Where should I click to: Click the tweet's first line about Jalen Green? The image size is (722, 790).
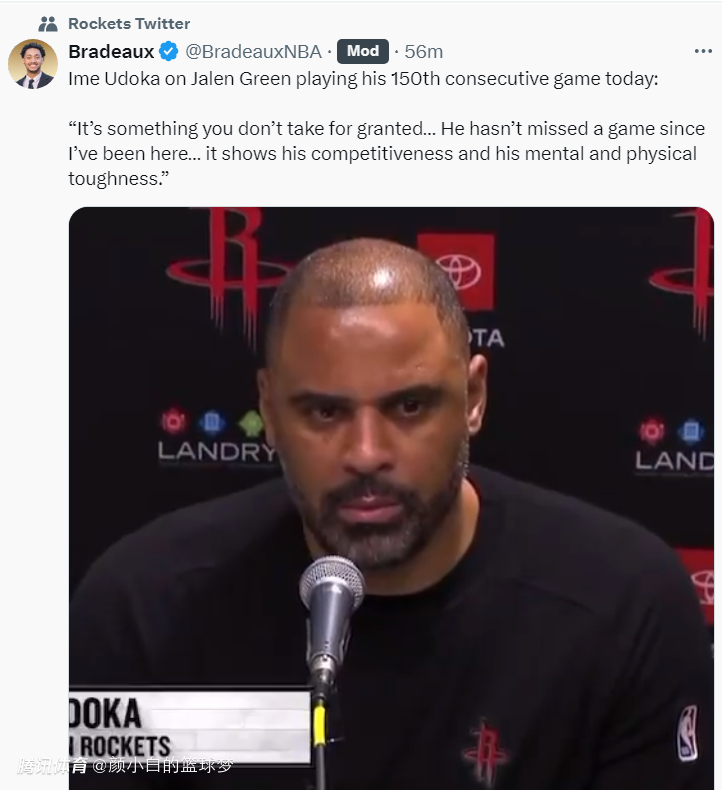point(363,79)
